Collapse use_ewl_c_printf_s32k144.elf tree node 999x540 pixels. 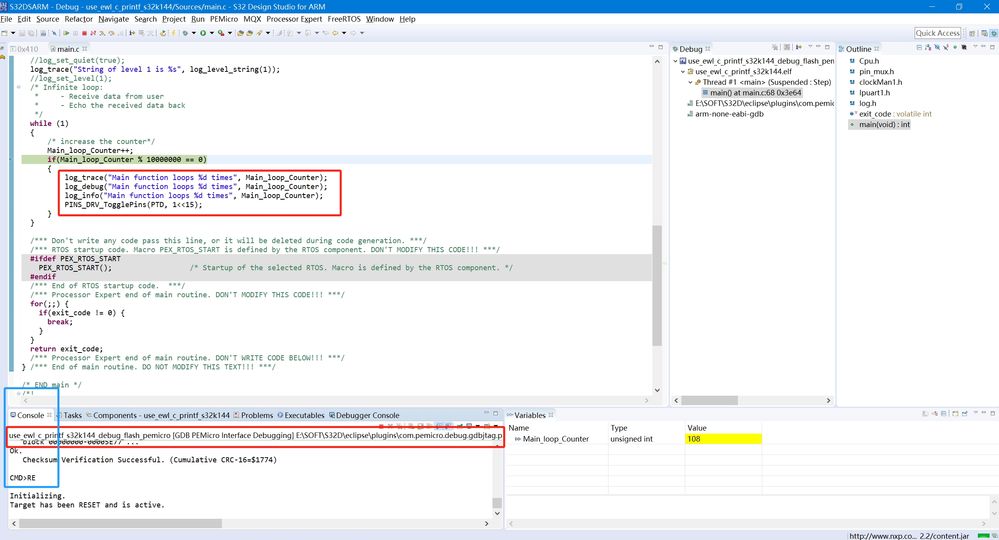(x=683, y=72)
